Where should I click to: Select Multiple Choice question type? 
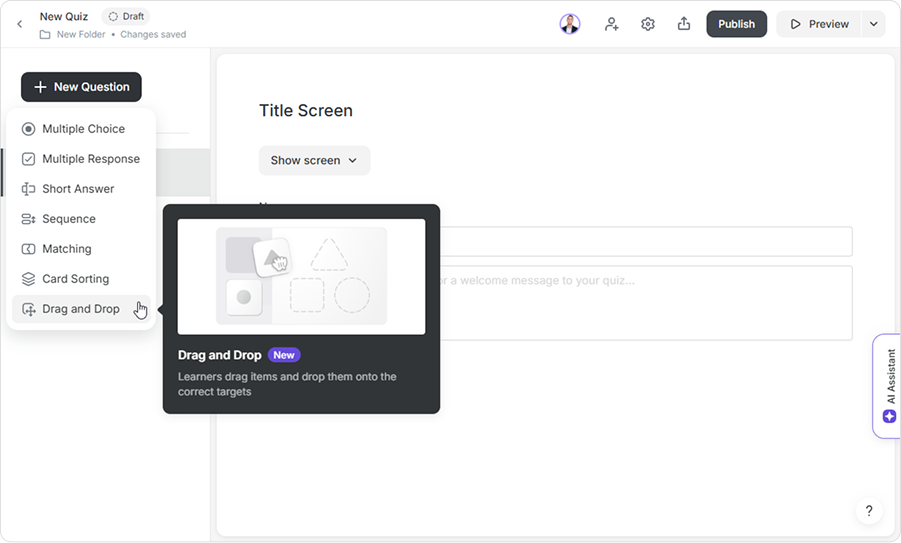click(x=83, y=129)
